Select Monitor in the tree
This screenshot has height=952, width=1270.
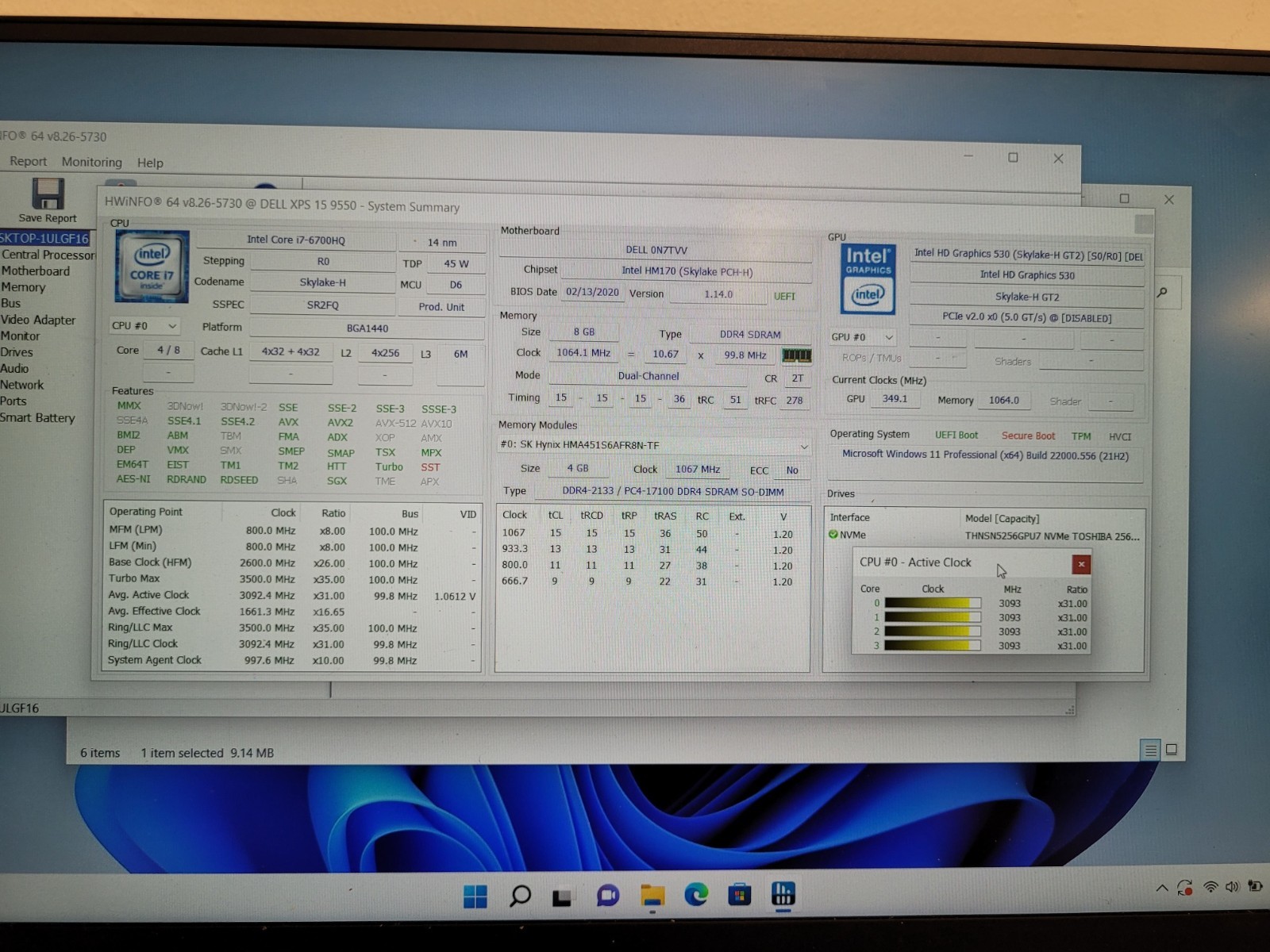(20, 336)
